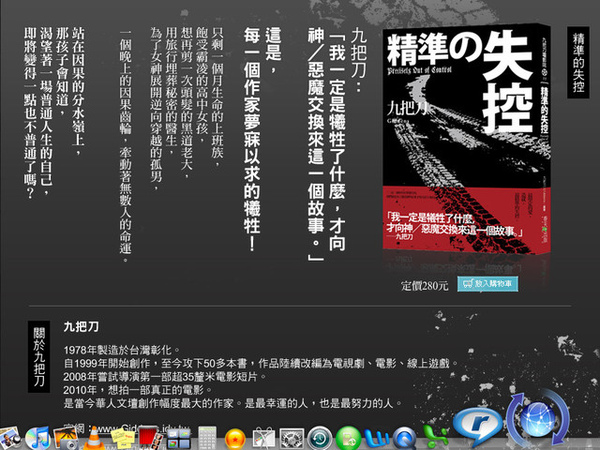Click vertical line 站在因果的分水嶺上
Image resolution: width=600 pixels, height=450 pixels.
tap(78, 91)
